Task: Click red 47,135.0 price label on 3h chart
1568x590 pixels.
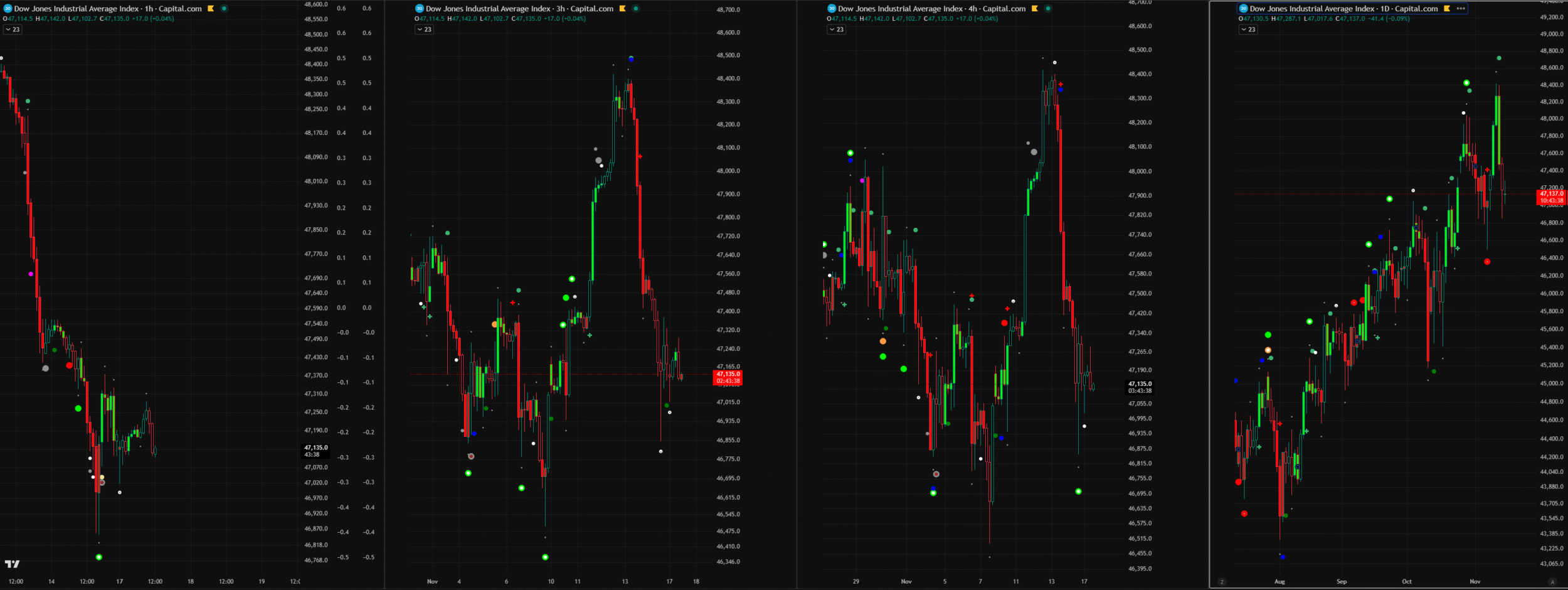Action: 728,377
